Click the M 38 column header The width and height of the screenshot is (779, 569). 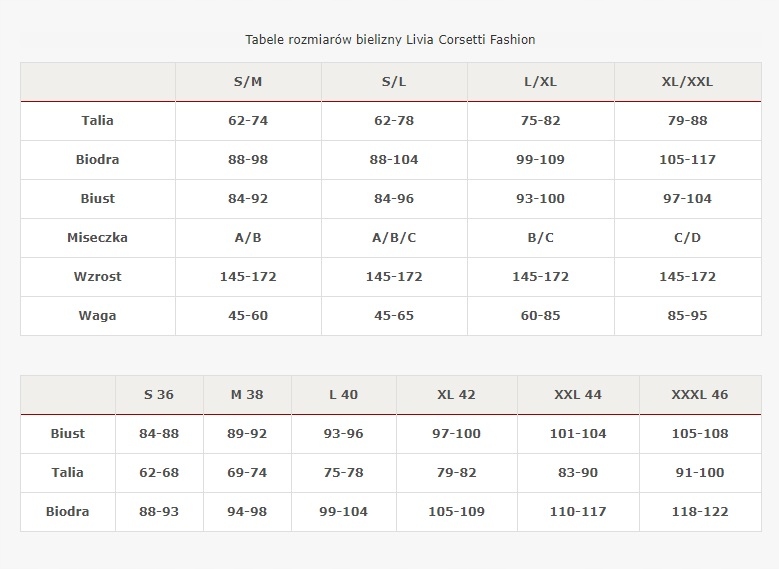coord(247,395)
